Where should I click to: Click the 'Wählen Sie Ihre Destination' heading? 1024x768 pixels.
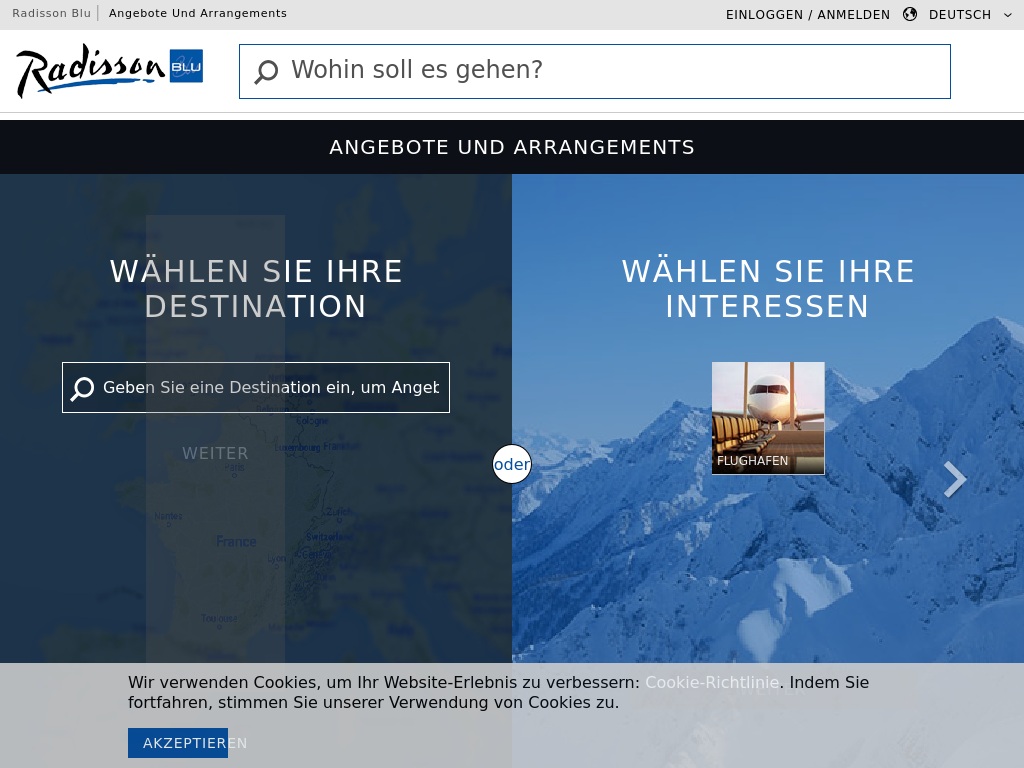[256, 289]
